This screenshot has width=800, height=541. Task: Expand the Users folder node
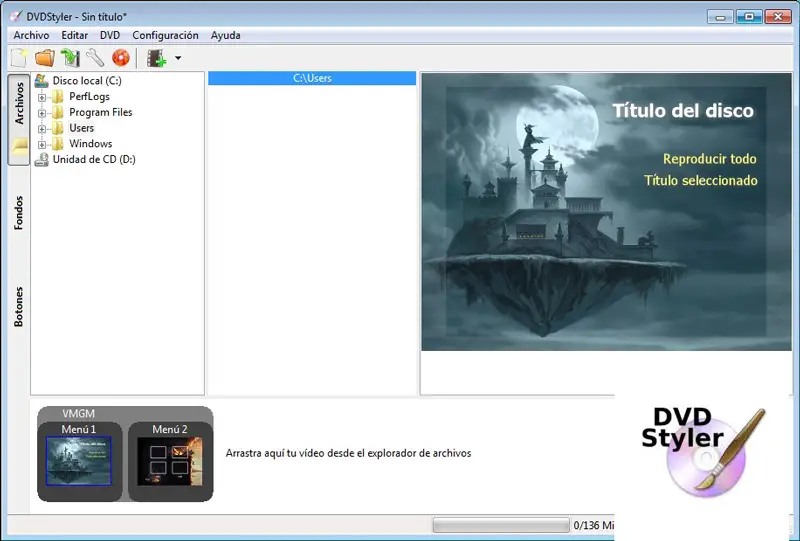point(42,129)
